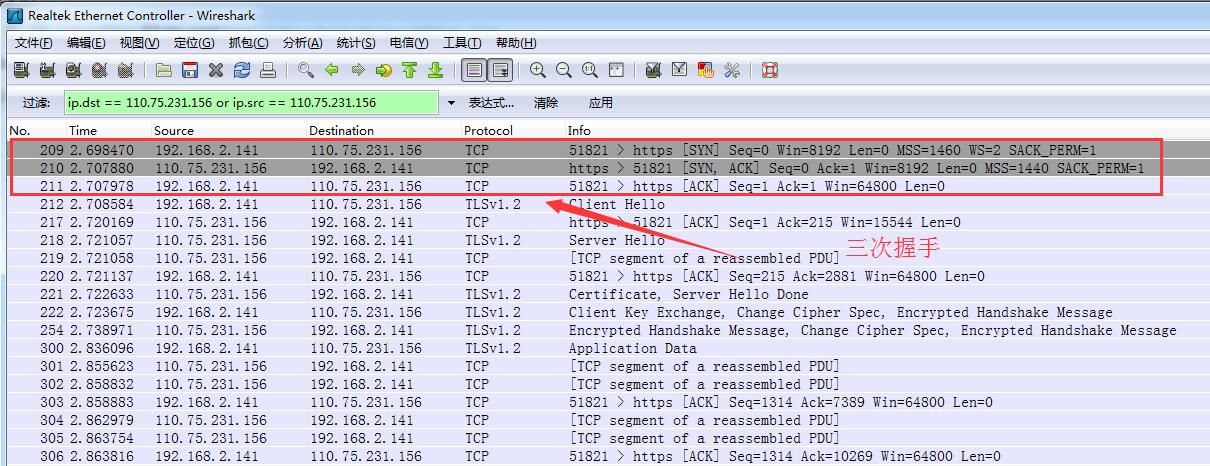Open the help lifebuoy icon
Viewport: 1210px width, 466px height.
pos(770,70)
